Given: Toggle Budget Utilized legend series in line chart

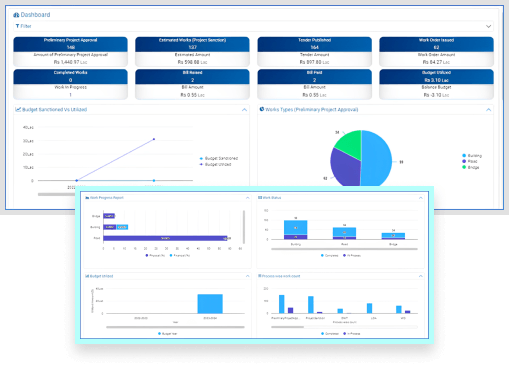Looking at the screenshot, I should pyautogui.click(x=215, y=164).
